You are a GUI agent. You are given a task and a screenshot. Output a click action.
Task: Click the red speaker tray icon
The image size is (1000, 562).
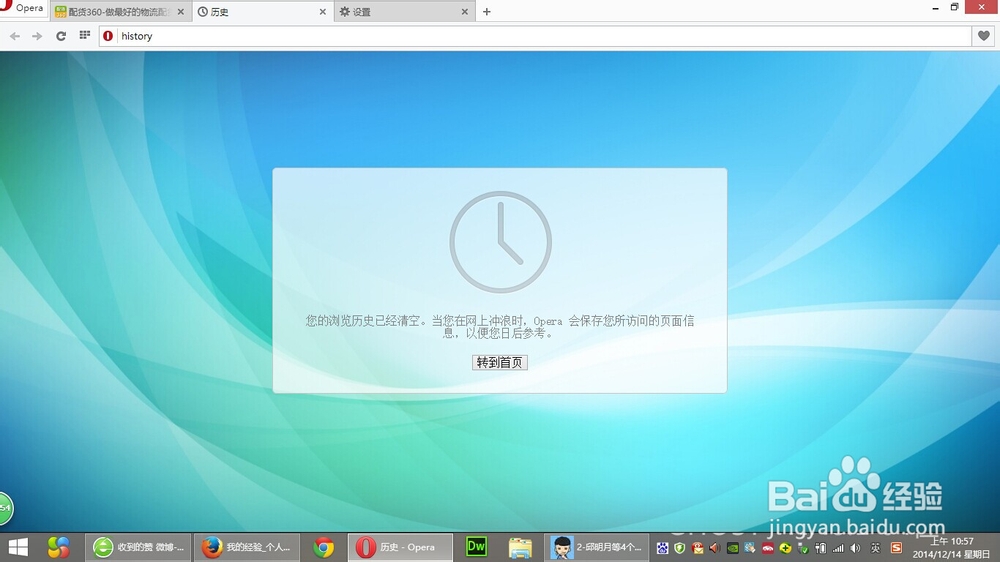point(715,548)
